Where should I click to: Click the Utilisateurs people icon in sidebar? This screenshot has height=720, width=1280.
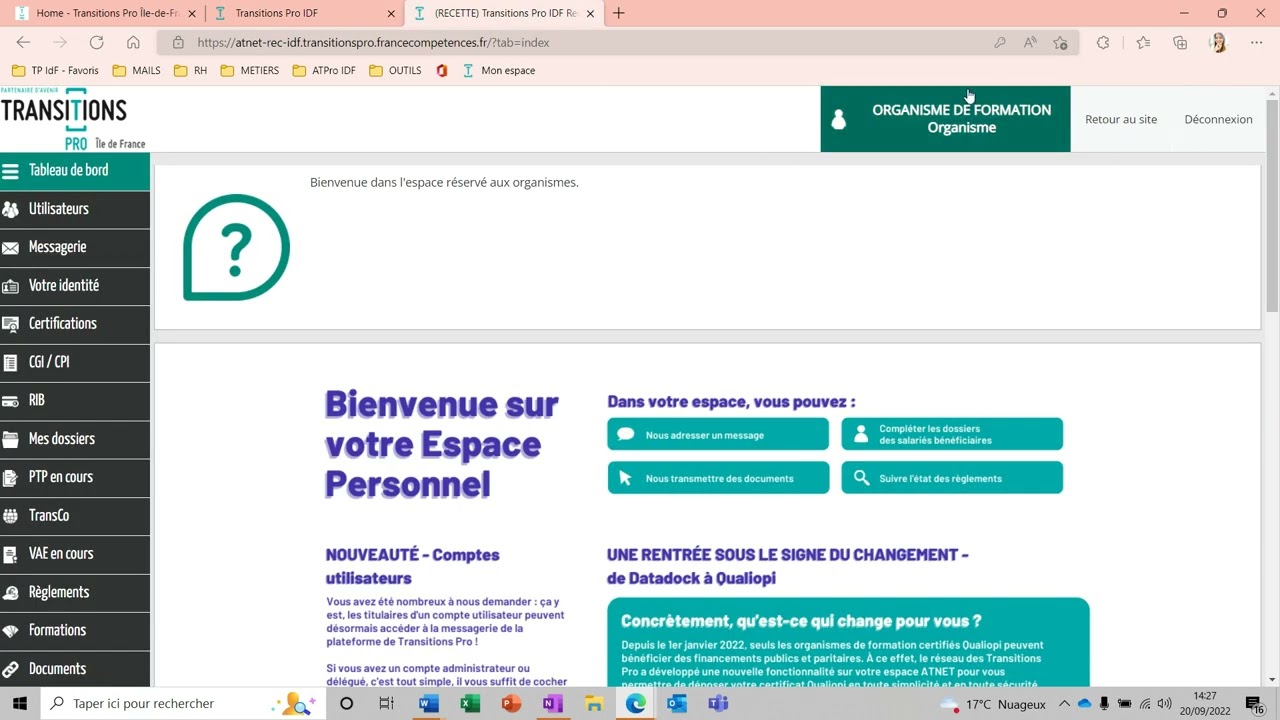tap(11, 209)
